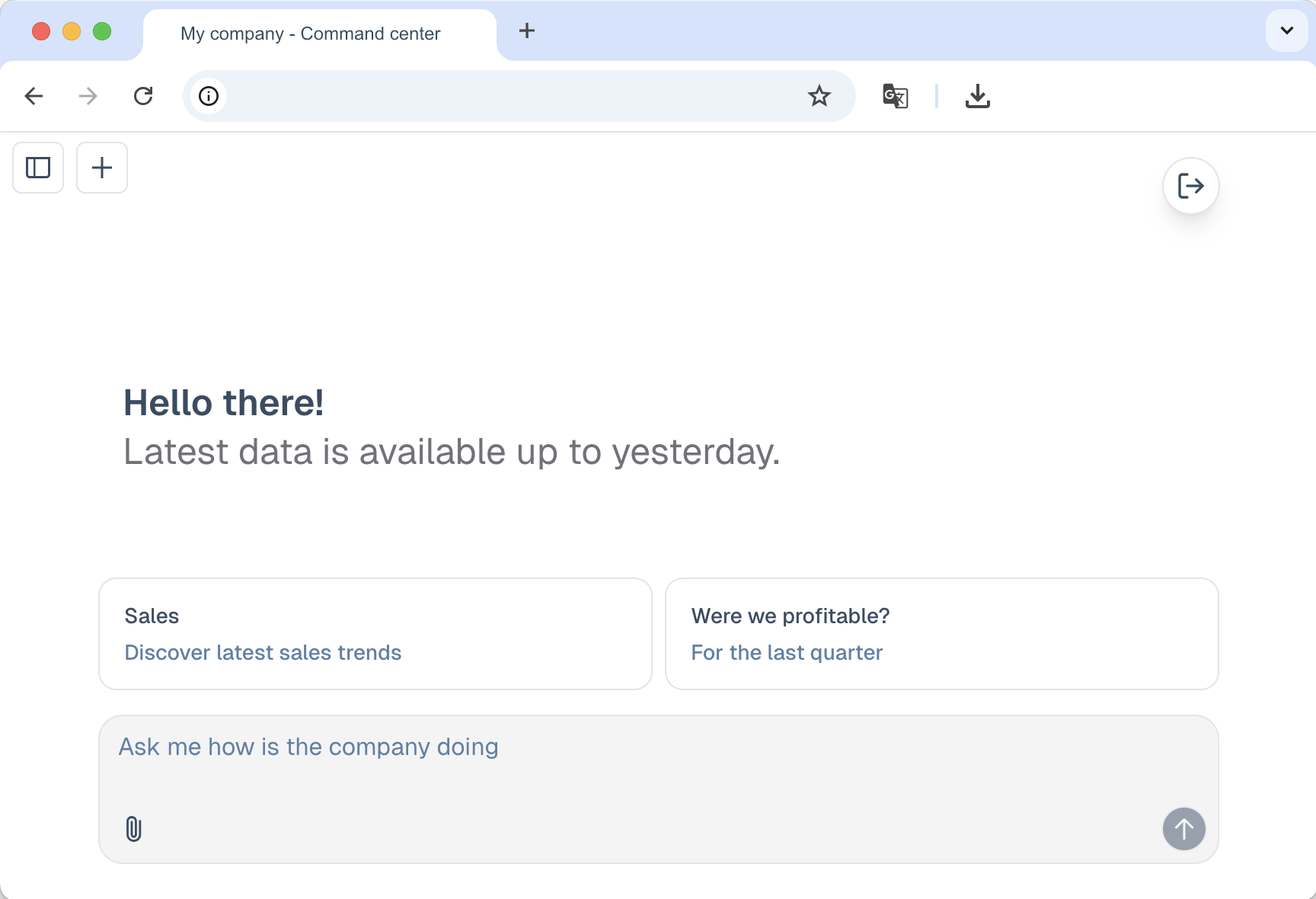Screen dimensions: 1316x899
Task: Navigate back with the back arrow
Action: pyautogui.click(x=34, y=96)
